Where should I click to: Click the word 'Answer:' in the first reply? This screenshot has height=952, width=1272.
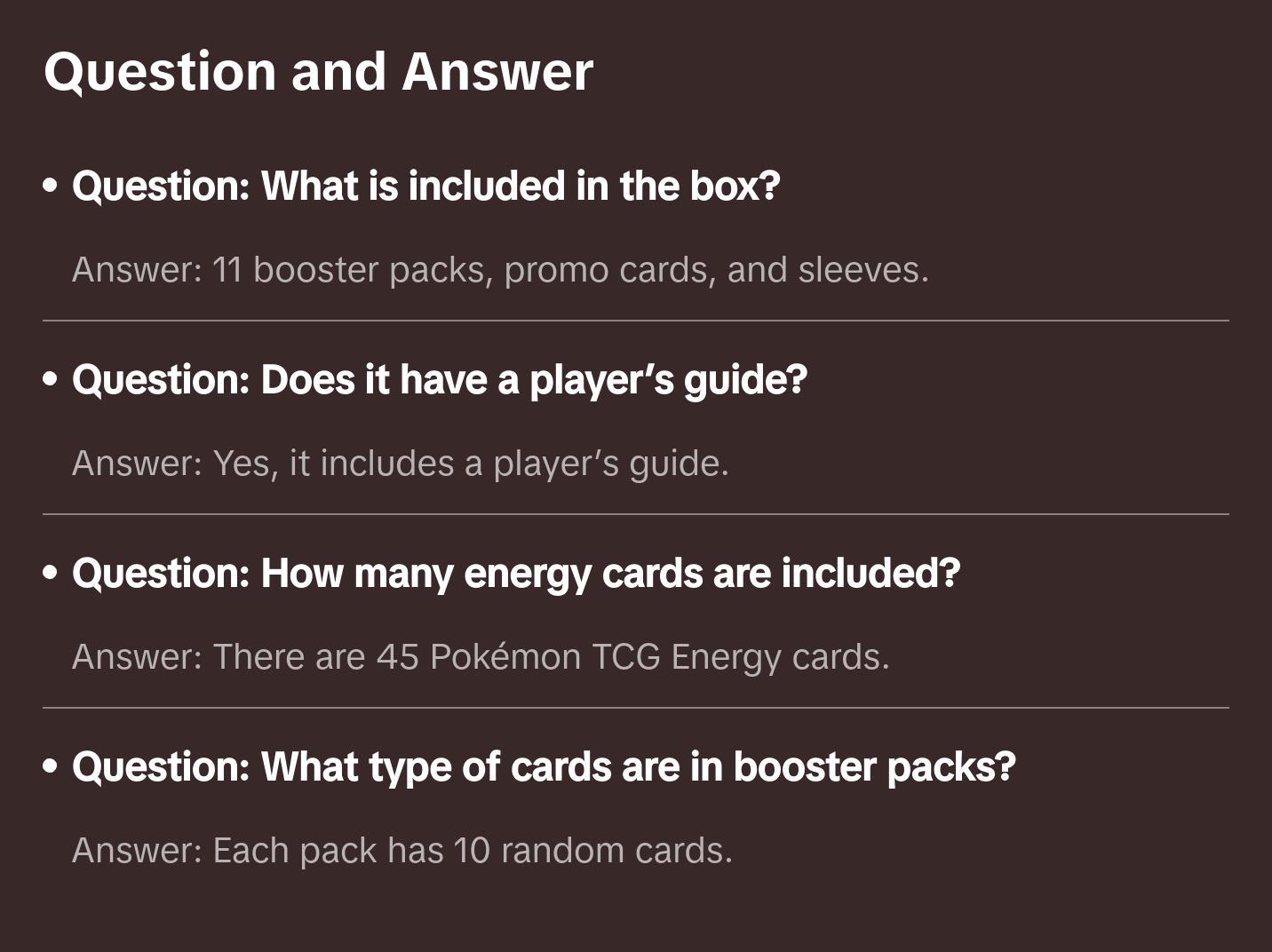(138, 270)
